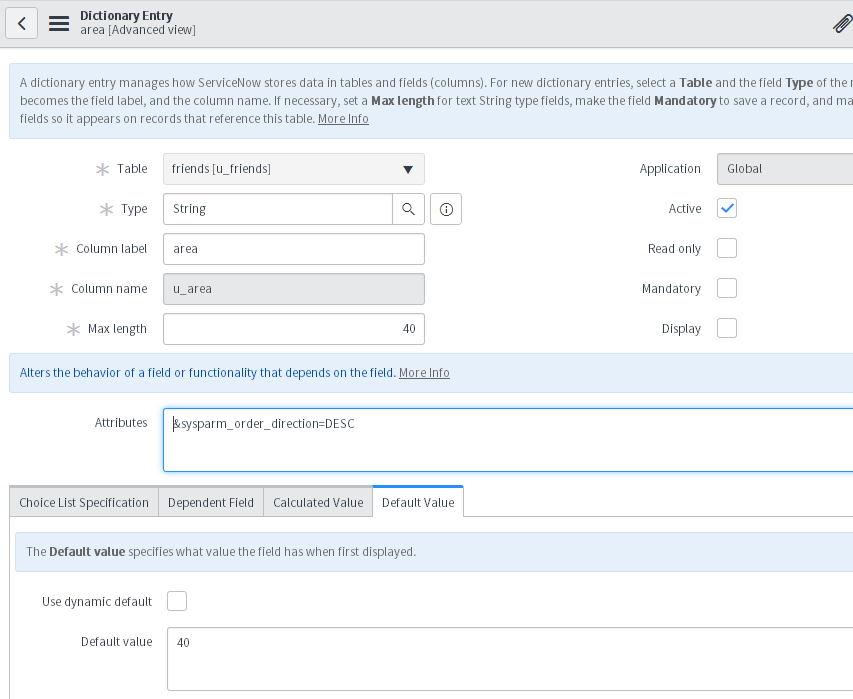Edit the Column label field
853x699 pixels.
click(294, 249)
